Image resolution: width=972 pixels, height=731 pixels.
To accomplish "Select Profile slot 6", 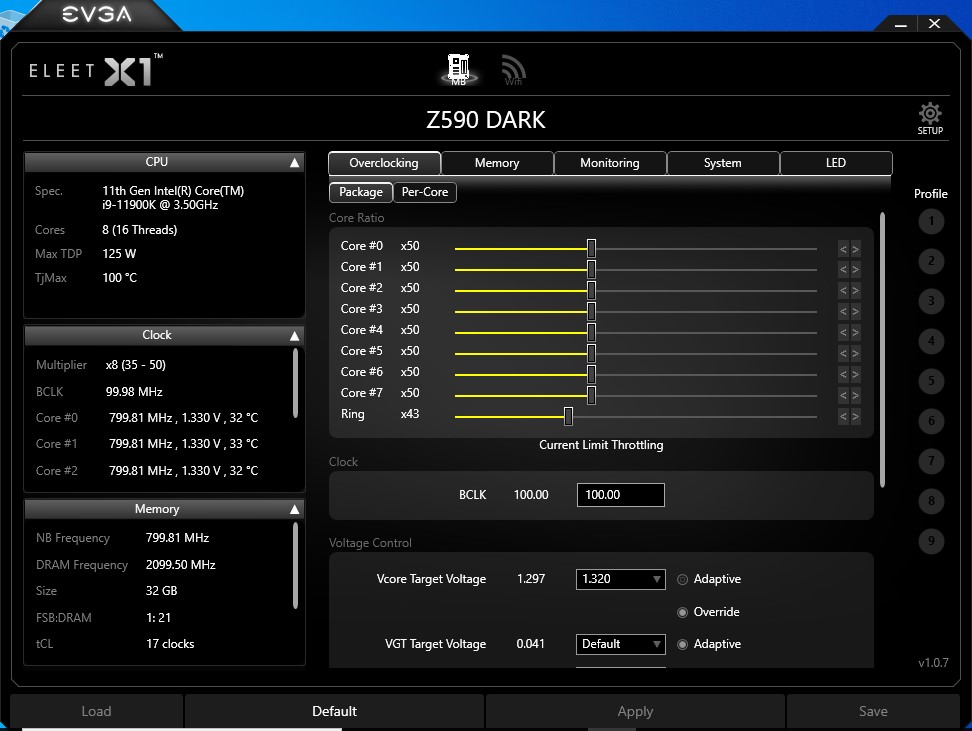I will pos(930,421).
